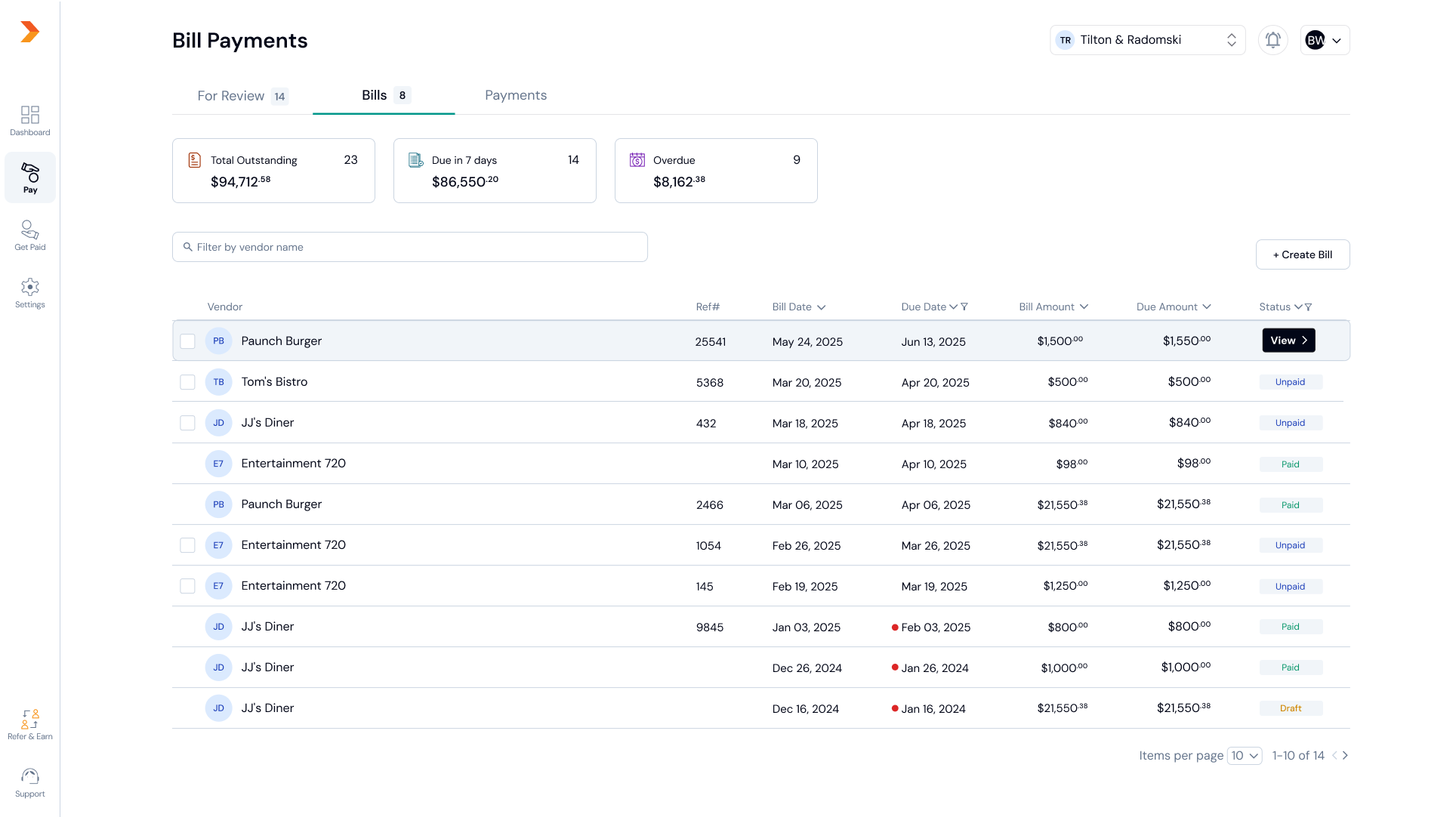Click the Support headset icon
Screen dimensions: 1456x817
[x=30, y=782]
